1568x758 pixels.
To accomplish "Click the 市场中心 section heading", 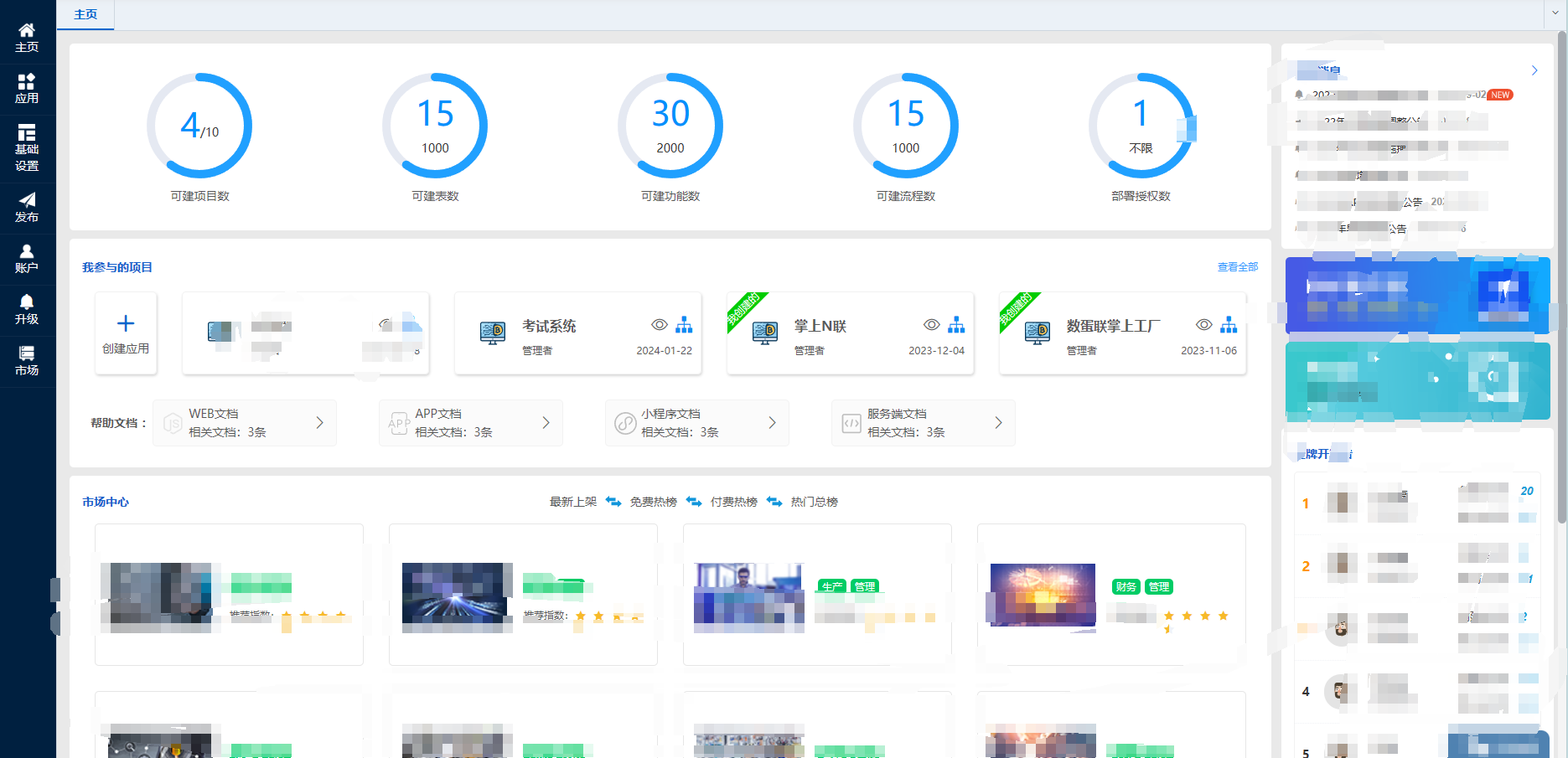I will tap(106, 502).
